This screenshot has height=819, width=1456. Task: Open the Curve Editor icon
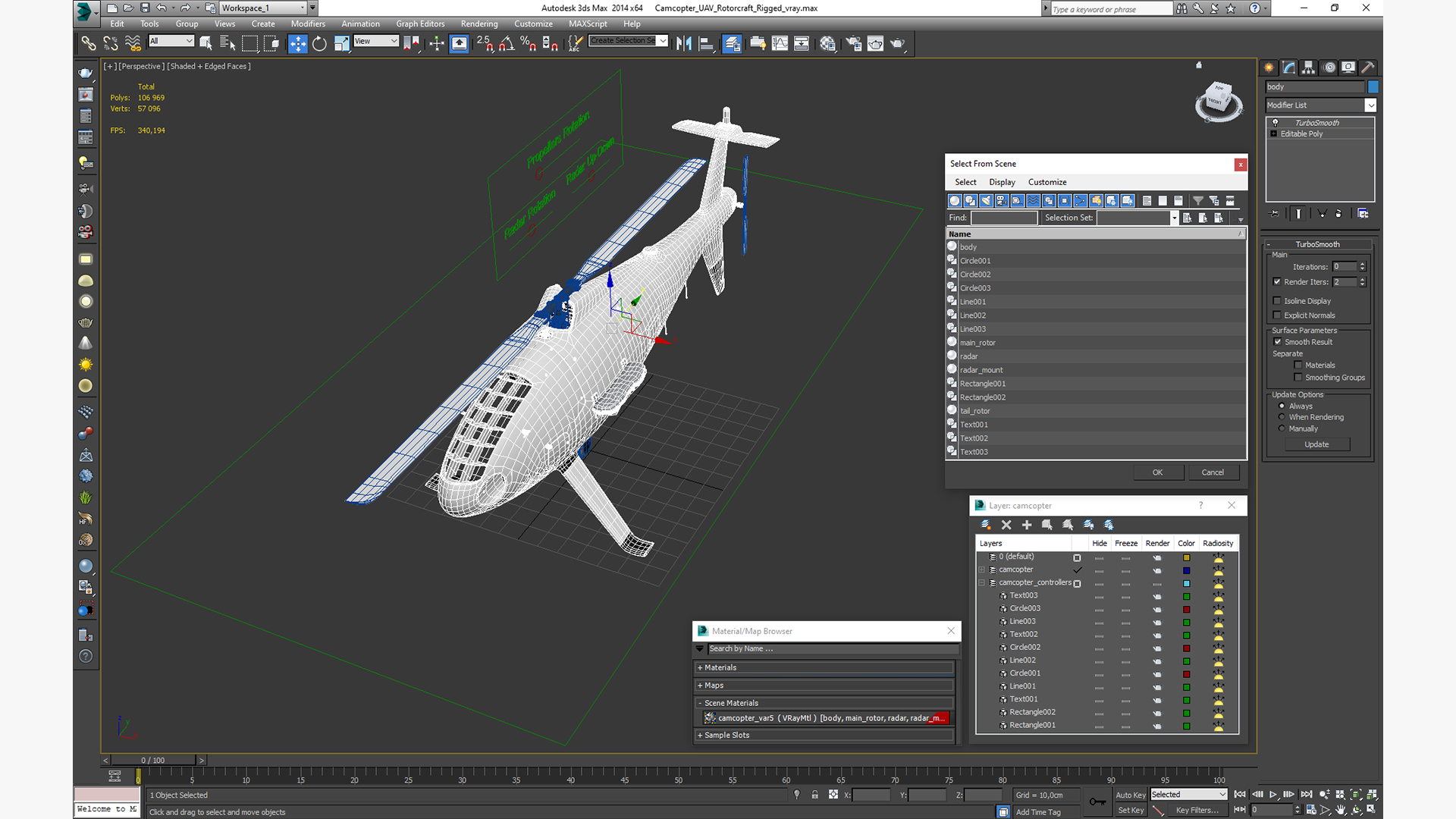tap(780, 43)
